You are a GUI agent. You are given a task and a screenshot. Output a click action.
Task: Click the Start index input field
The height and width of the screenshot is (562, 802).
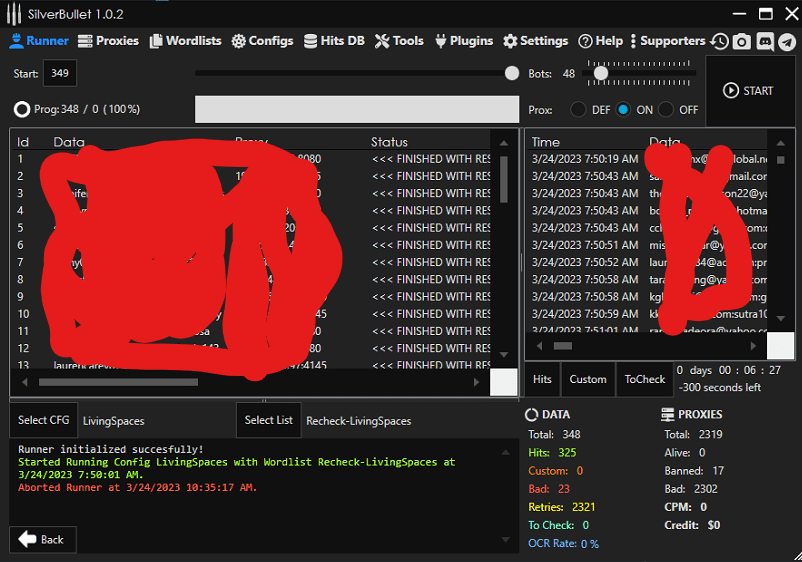[60, 73]
